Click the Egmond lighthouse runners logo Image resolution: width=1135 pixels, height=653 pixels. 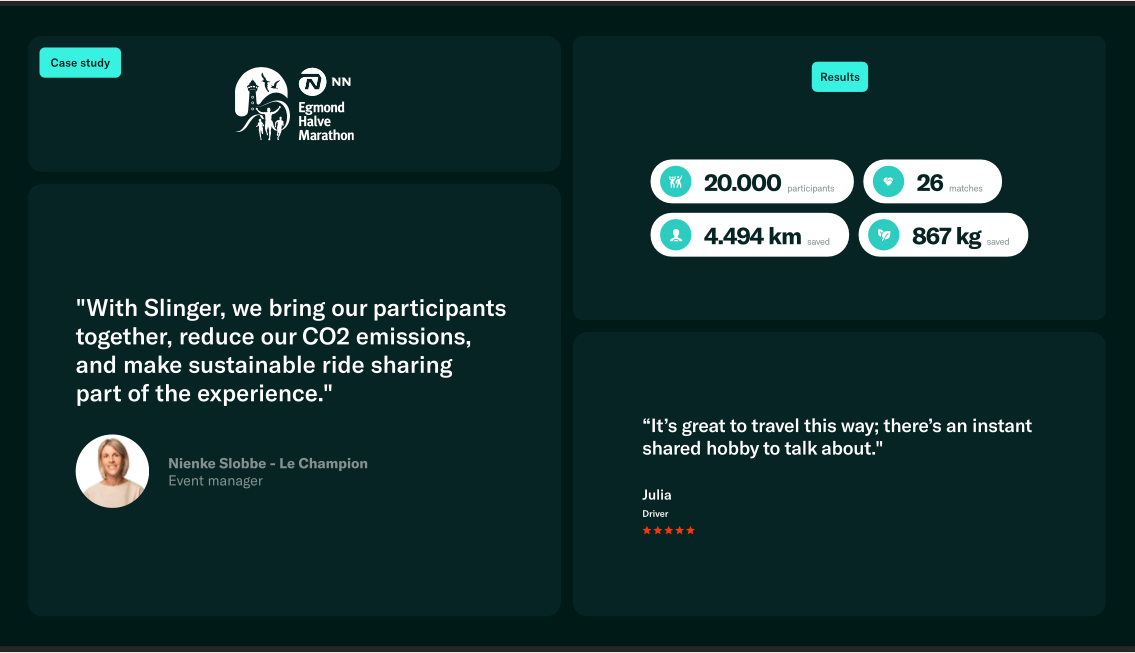tap(261, 105)
